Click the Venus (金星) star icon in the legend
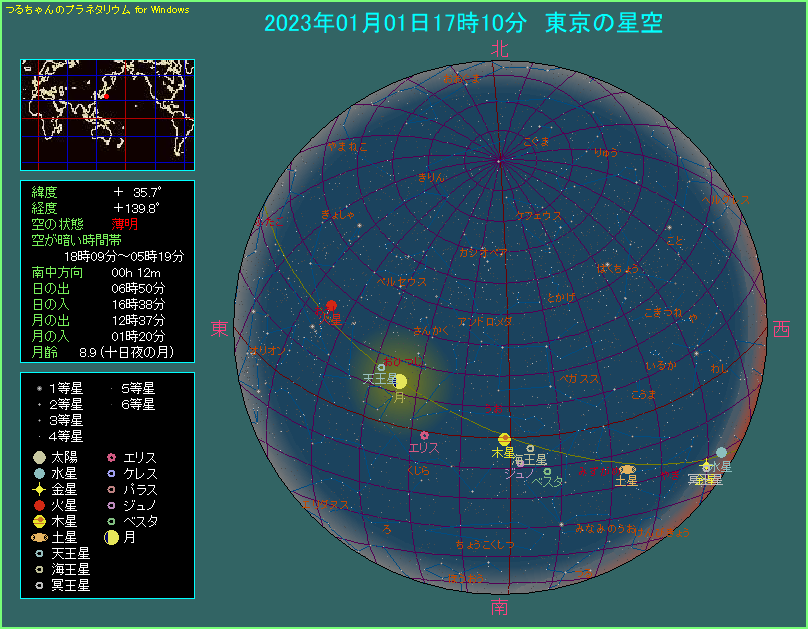The image size is (808, 629). click(x=38, y=489)
